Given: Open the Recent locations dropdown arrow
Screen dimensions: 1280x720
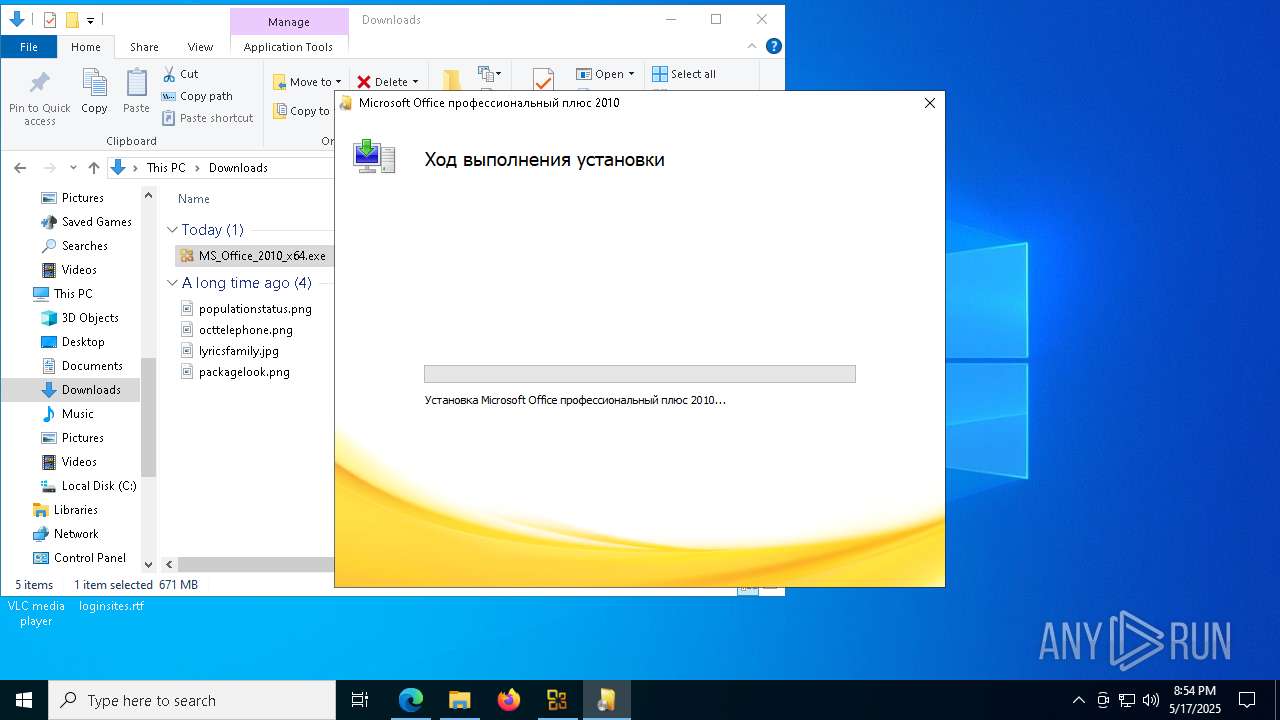Looking at the screenshot, I should 73,168.
